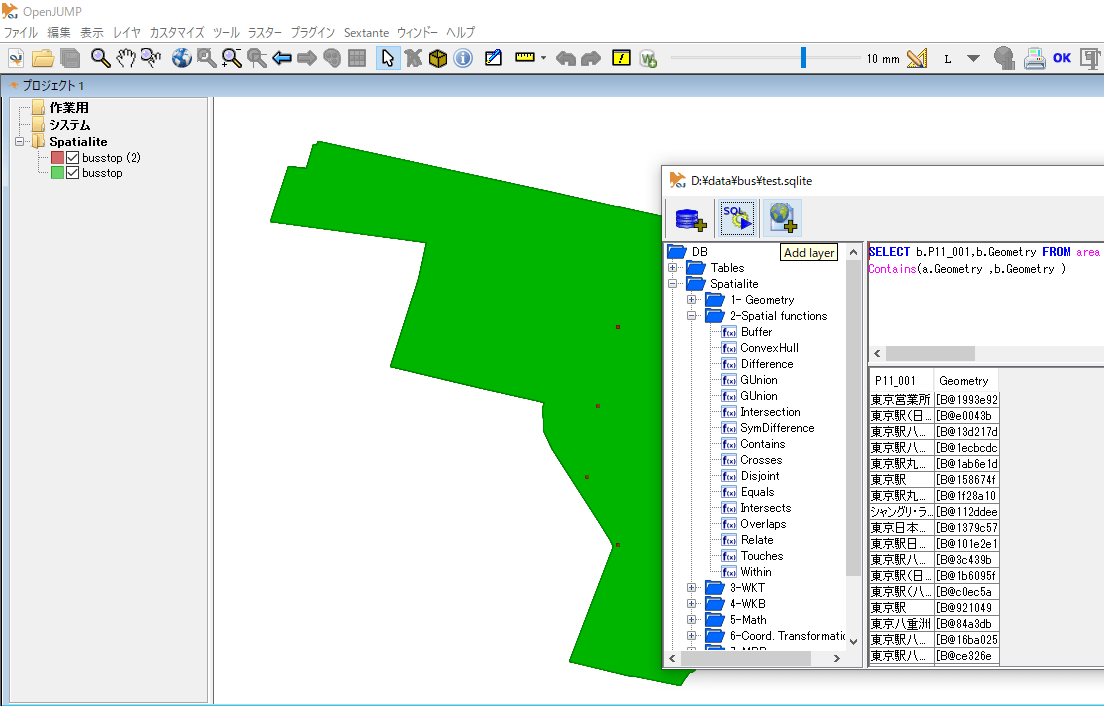Select the arrow cursor selection tool
This screenshot has width=1104, height=706.
point(388,58)
